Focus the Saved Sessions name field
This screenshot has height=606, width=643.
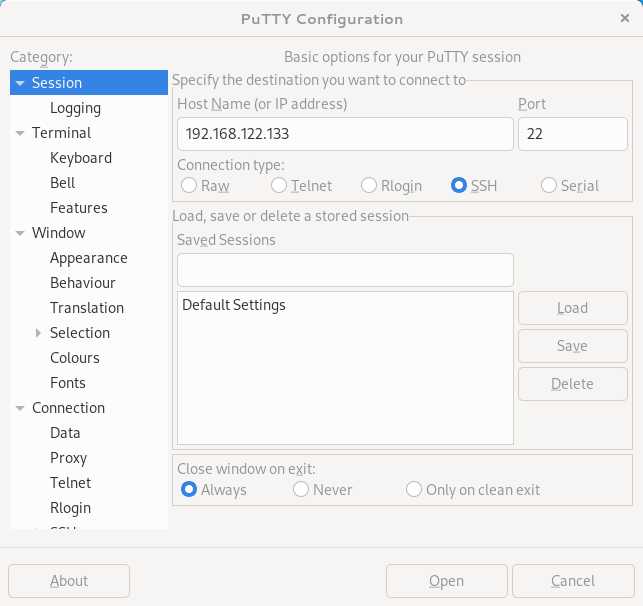345,270
